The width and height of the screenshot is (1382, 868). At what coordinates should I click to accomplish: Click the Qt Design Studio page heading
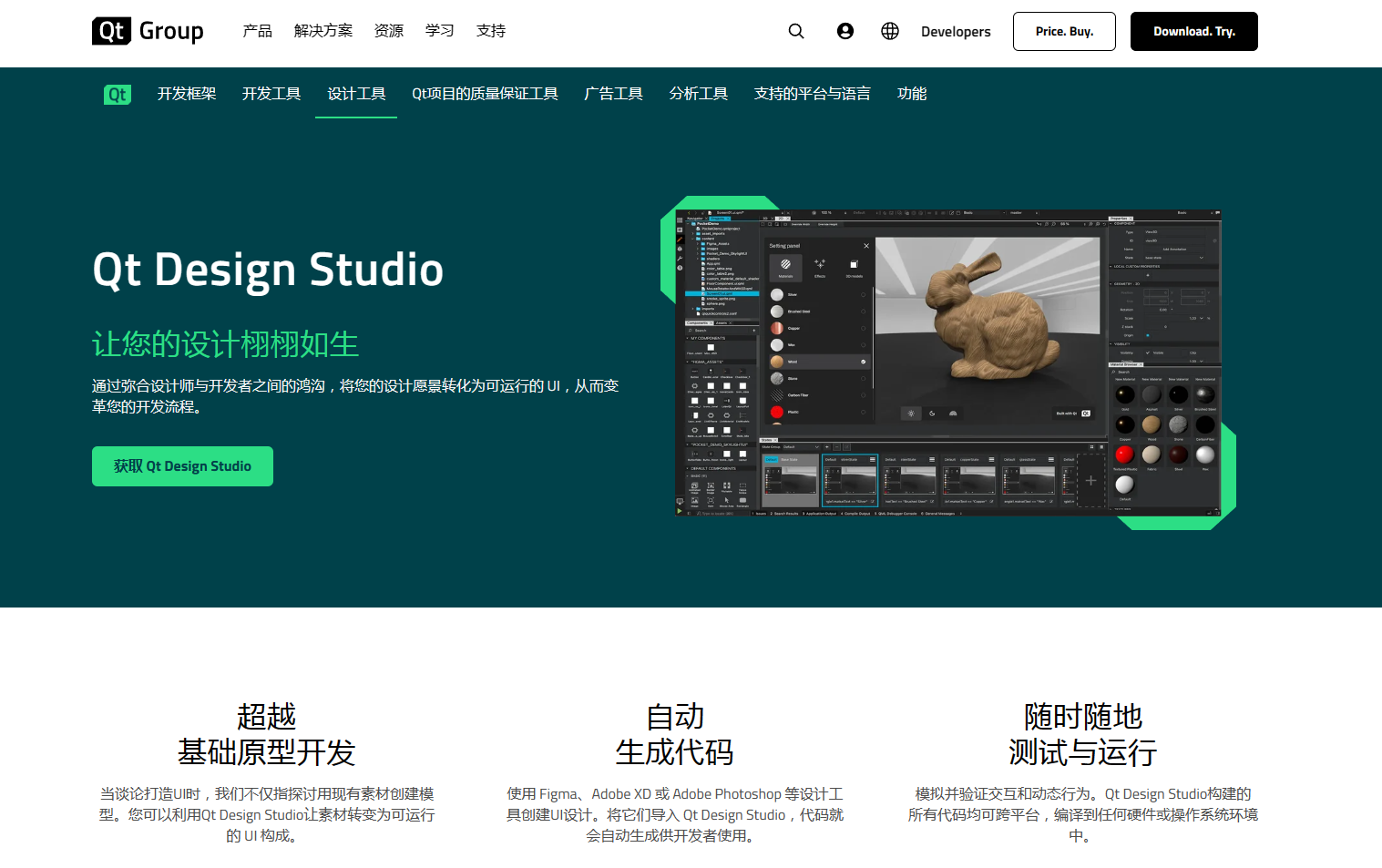268,270
